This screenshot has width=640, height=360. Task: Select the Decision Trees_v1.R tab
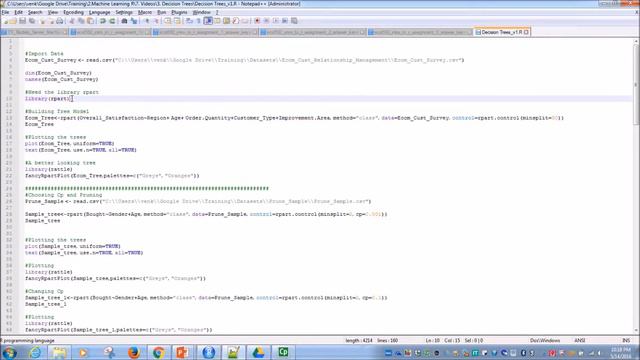(502, 32)
